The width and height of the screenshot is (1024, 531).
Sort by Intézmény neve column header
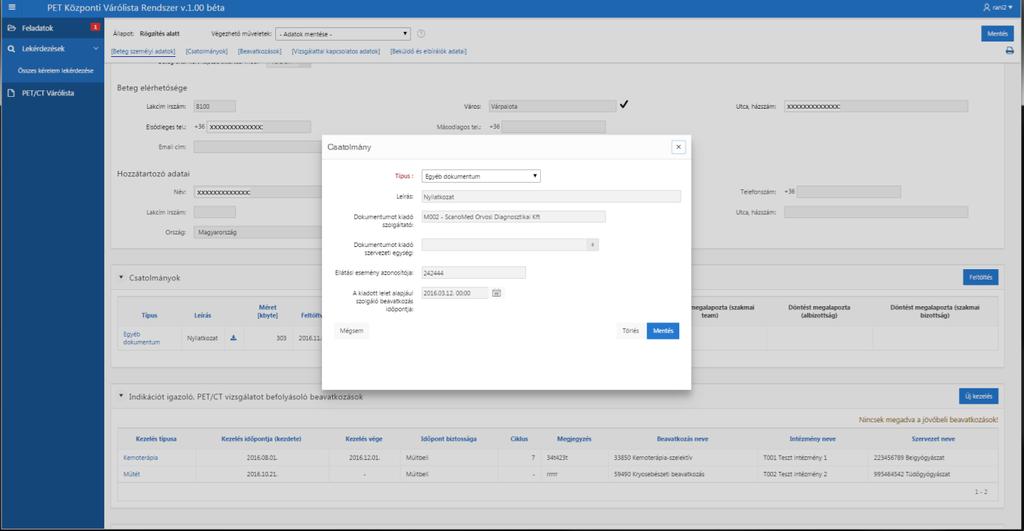point(812,439)
